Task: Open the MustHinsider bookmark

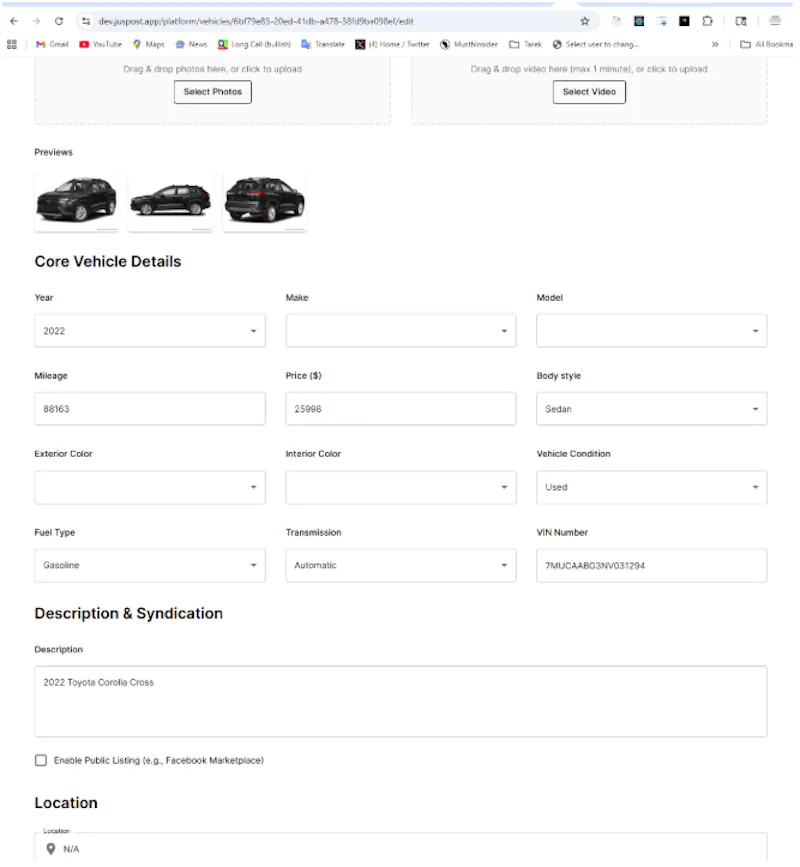Action: click(x=469, y=44)
